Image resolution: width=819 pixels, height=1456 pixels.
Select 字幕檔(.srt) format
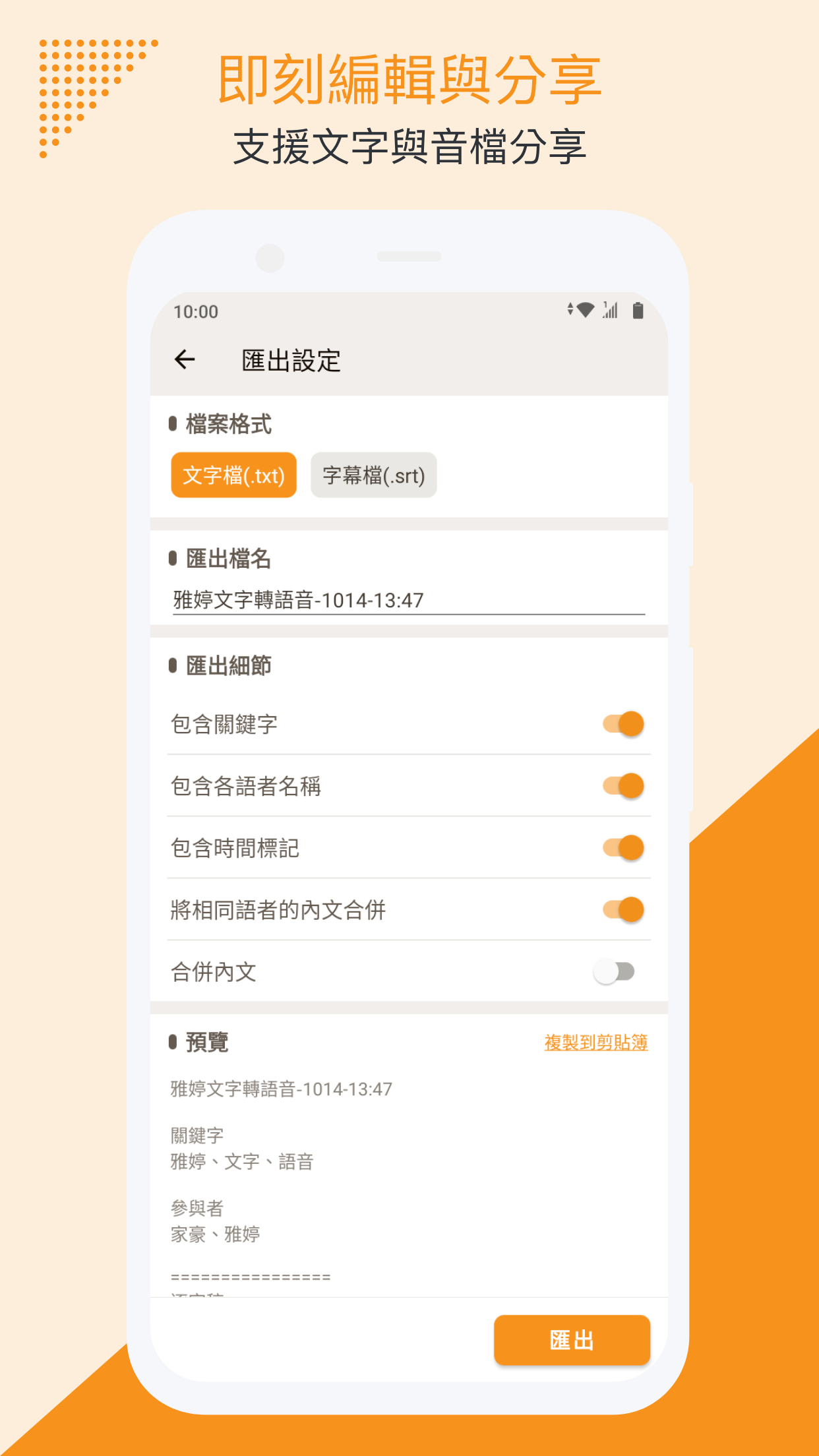click(x=374, y=475)
